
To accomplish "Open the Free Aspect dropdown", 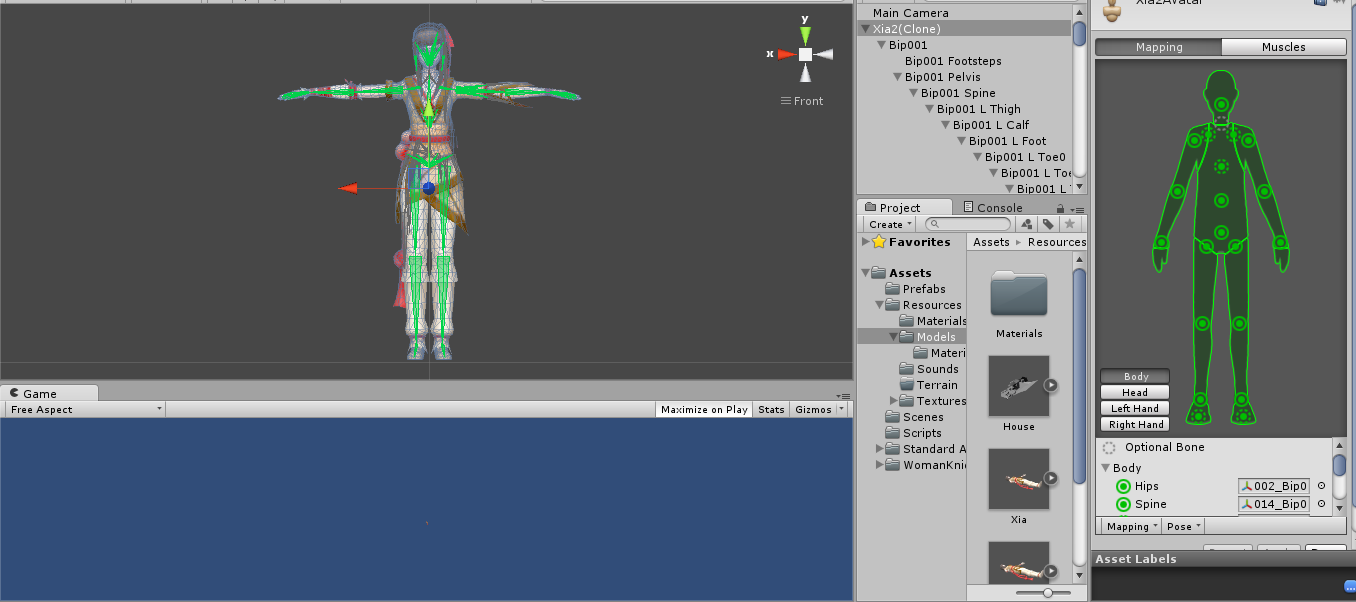I will point(85,409).
